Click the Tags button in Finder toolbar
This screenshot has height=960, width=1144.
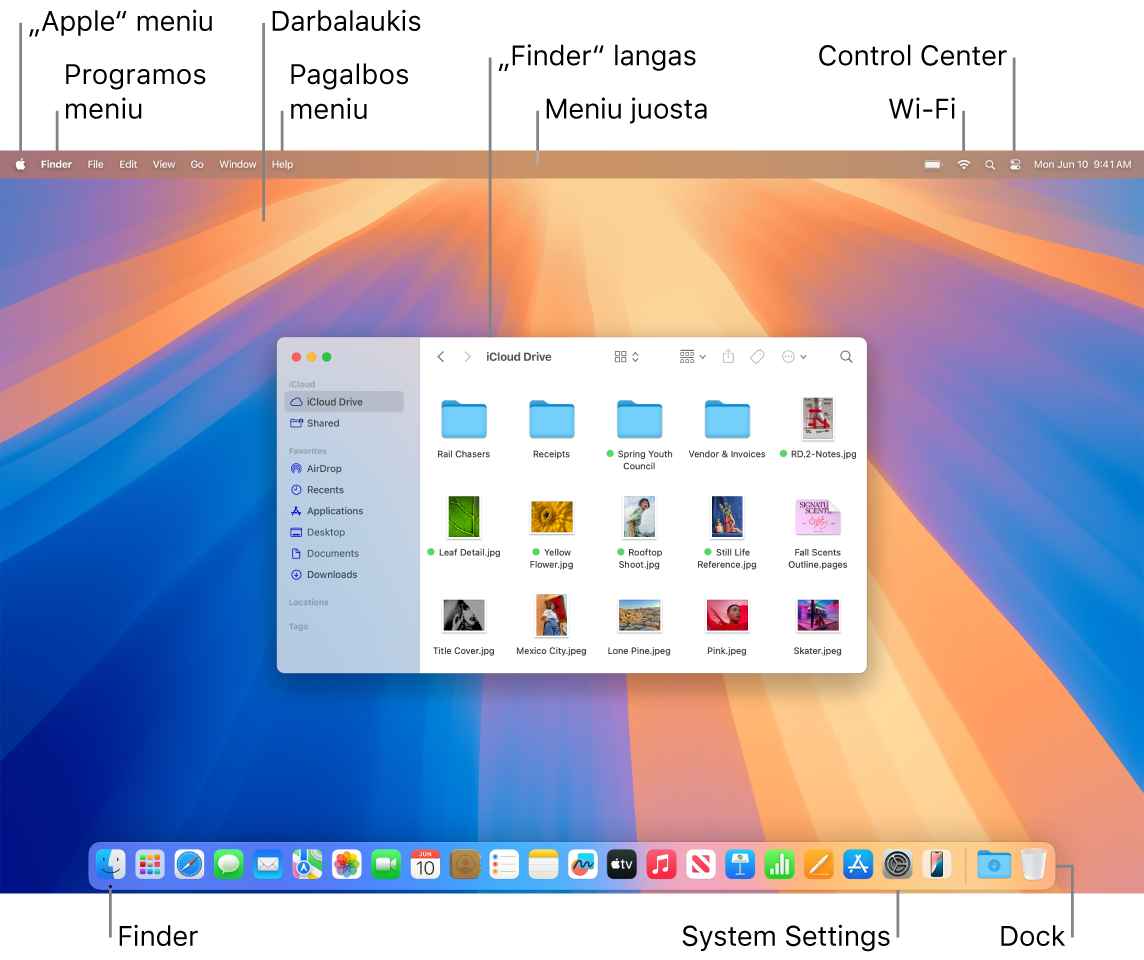pos(757,357)
